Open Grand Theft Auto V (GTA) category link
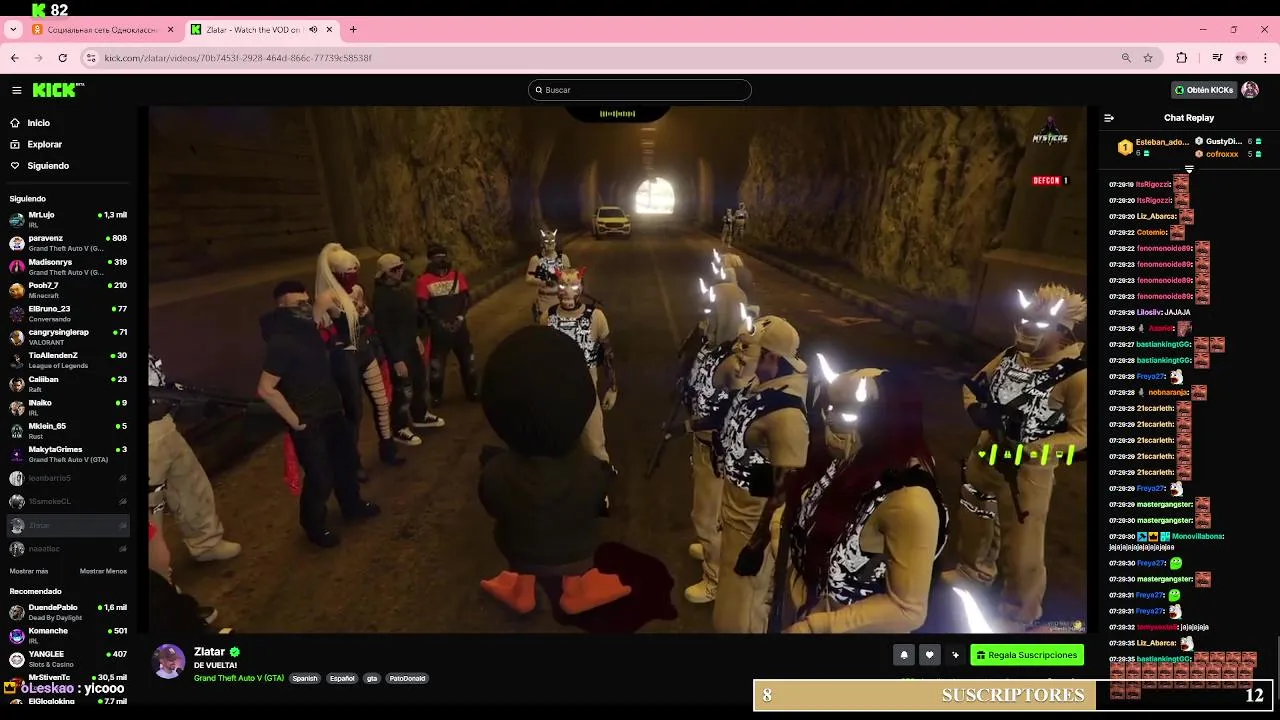Viewport: 1280px width, 720px height. coord(239,678)
